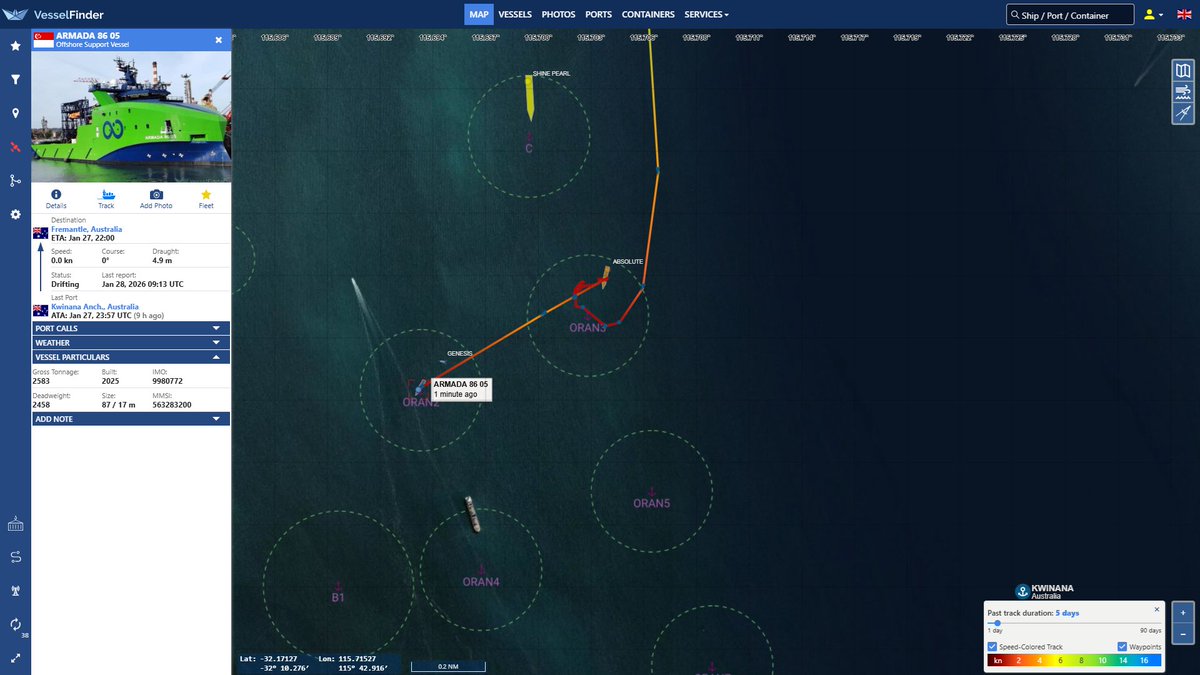Image resolution: width=1200 pixels, height=675 pixels.
Task: Click Add Photo camera icon
Action: pyautogui.click(x=156, y=198)
